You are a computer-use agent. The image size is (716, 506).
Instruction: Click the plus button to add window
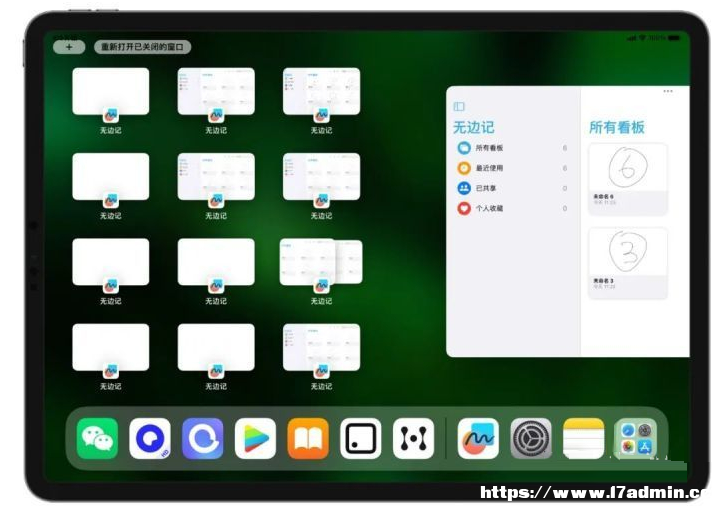pos(69,47)
